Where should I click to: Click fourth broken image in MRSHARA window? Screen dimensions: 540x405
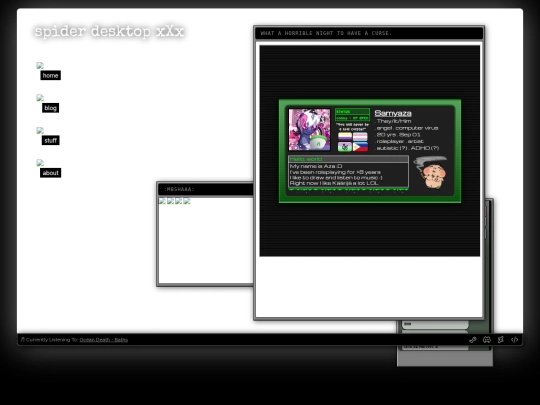point(187,201)
